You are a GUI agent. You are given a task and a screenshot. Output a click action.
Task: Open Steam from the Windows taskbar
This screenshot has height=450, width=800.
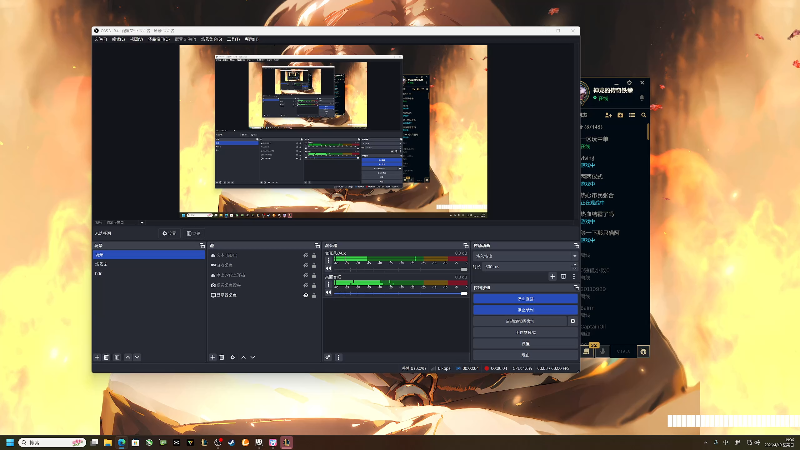pyautogui.click(x=232, y=442)
